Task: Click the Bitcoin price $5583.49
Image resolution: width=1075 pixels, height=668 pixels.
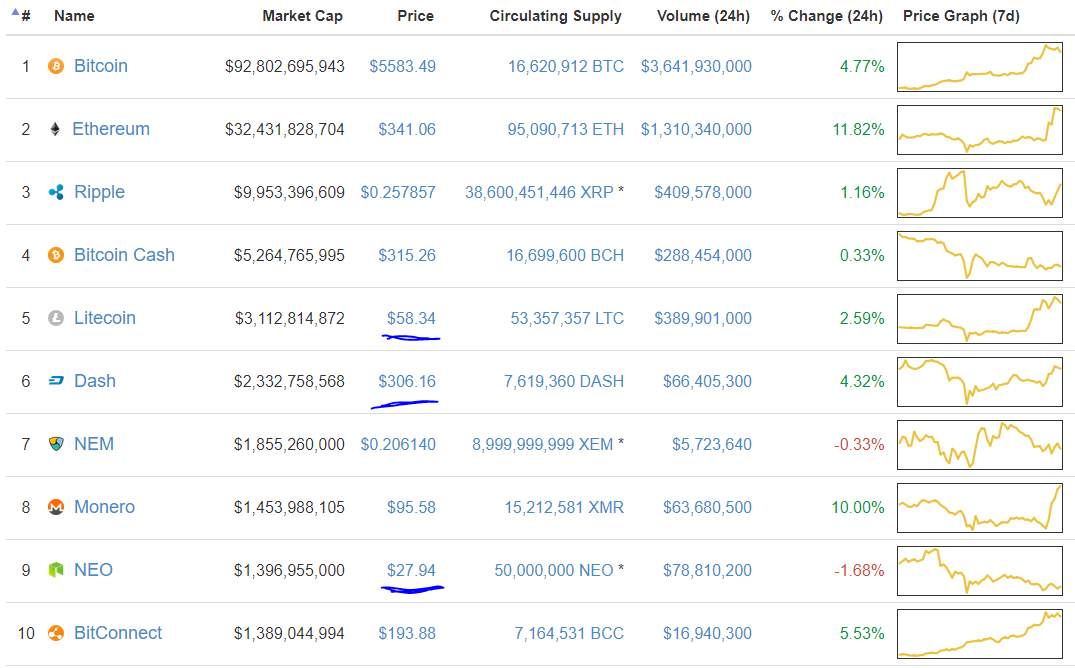Action: click(x=402, y=67)
